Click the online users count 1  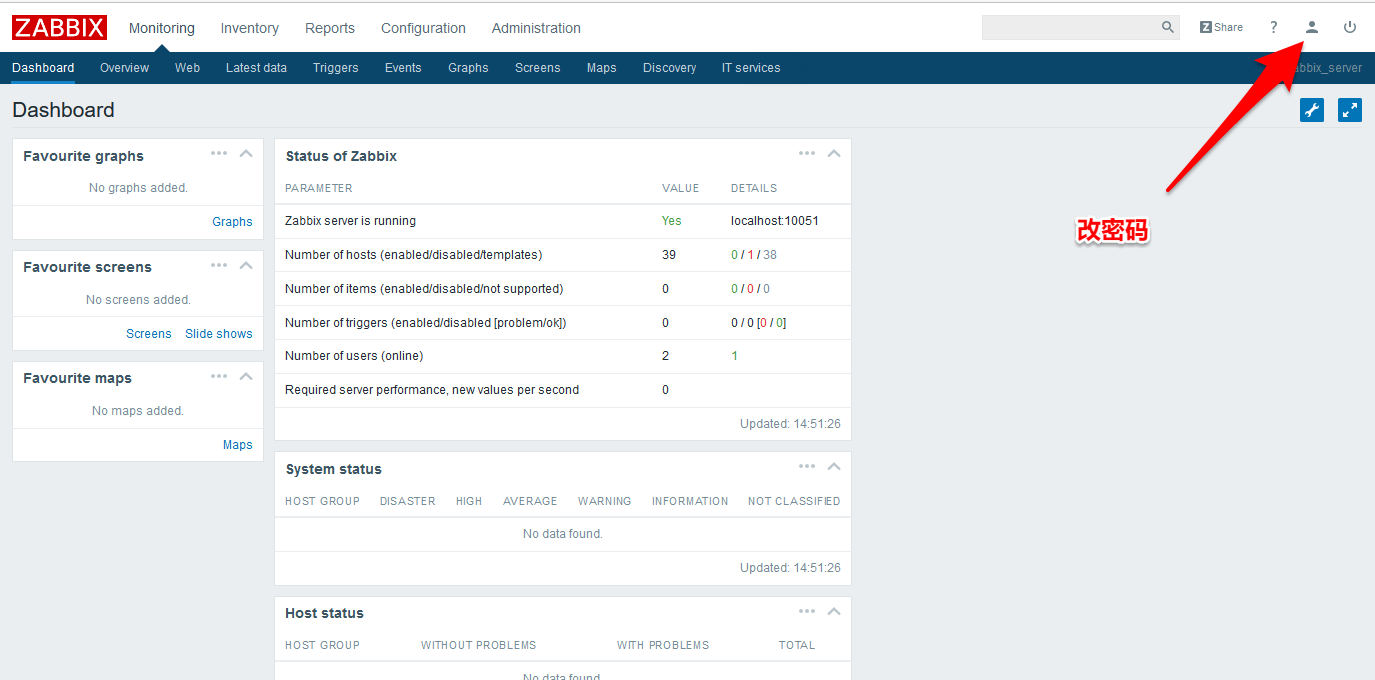coord(735,356)
